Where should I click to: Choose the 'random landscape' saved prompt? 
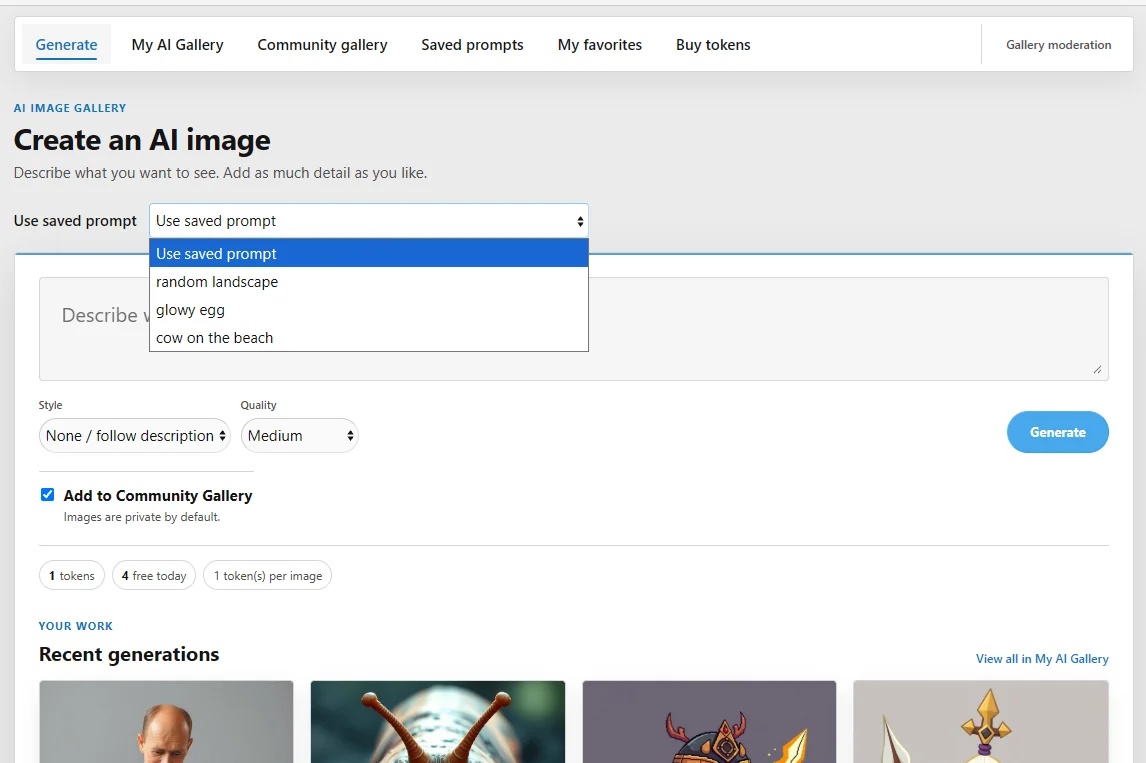[369, 281]
